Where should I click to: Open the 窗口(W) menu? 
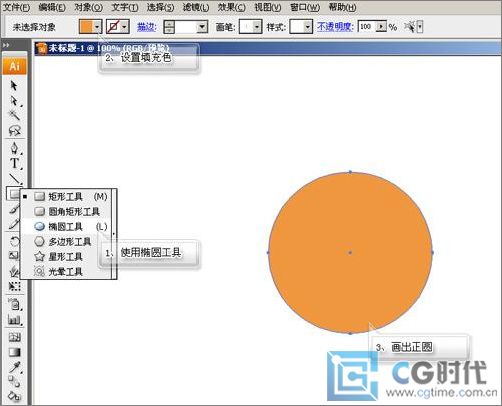305,7
